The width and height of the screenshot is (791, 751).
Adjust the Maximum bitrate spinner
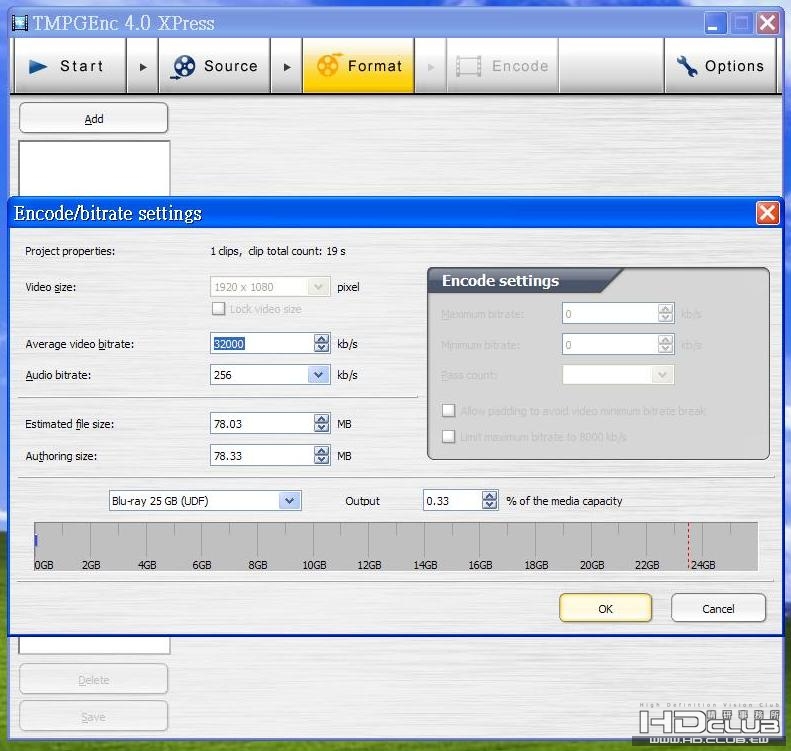[x=665, y=314]
